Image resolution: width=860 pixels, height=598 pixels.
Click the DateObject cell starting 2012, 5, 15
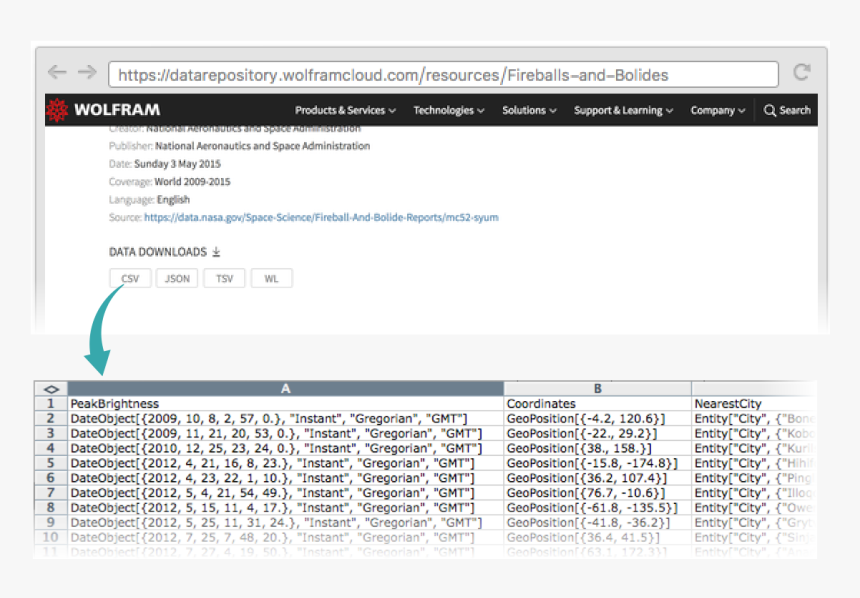tap(286, 507)
